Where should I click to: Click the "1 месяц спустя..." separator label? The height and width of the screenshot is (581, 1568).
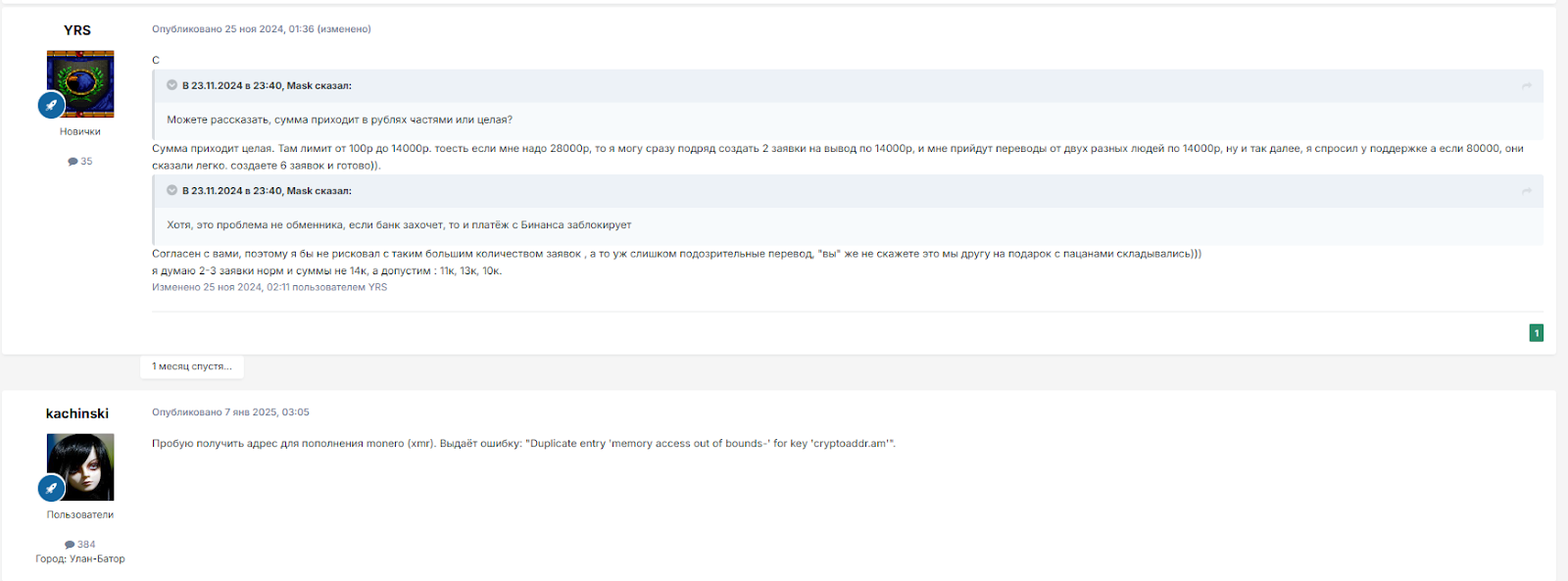coord(192,366)
